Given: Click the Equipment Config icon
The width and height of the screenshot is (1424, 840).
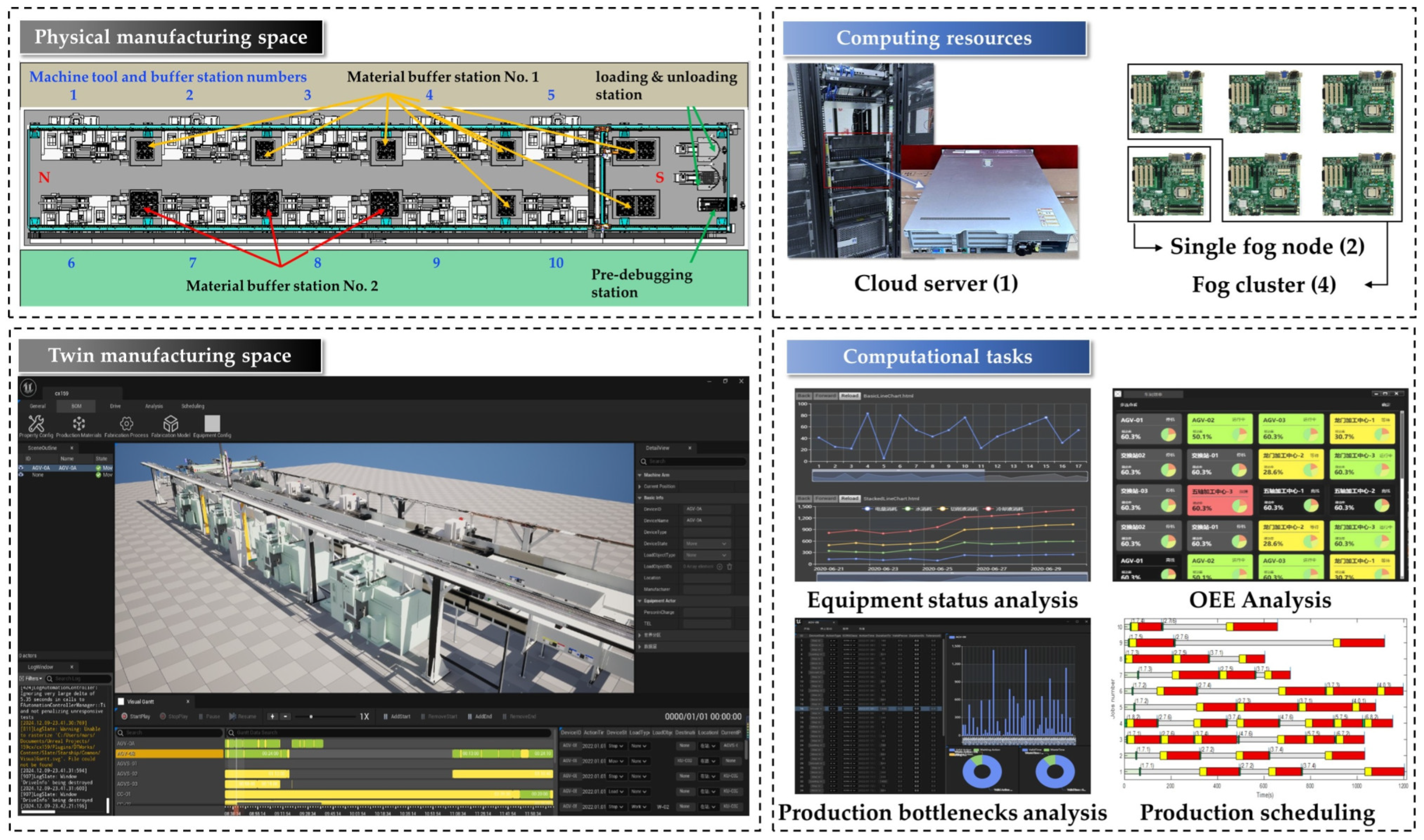Looking at the screenshot, I should (212, 424).
